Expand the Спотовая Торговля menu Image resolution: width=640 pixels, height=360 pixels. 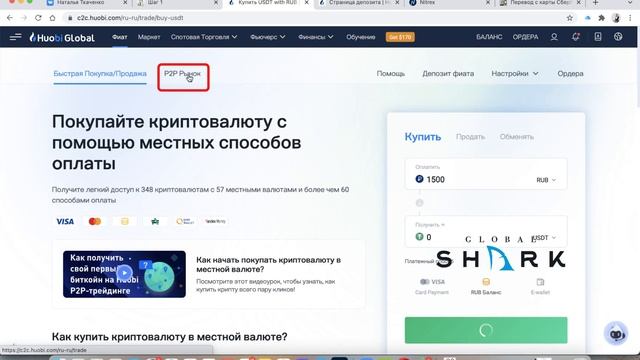(204, 37)
